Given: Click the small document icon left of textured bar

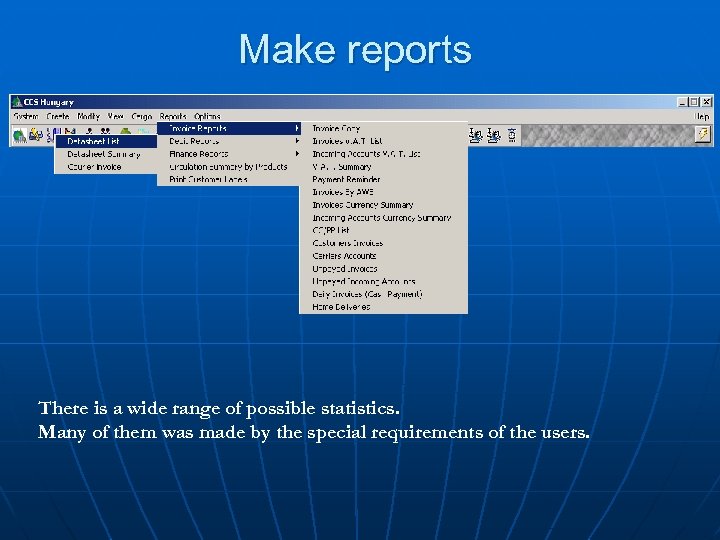Looking at the screenshot, I should pyautogui.click(x=512, y=135).
